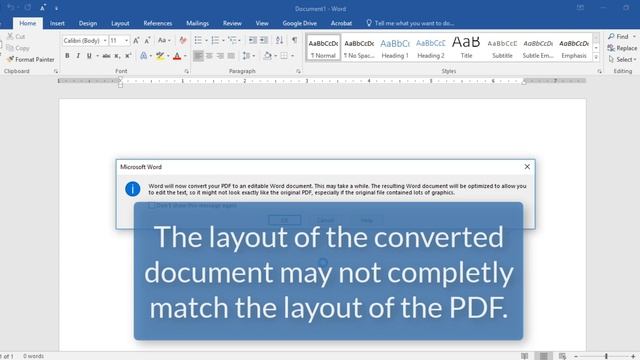Center the text
This screenshot has height=360, width=640.
pos(209,56)
